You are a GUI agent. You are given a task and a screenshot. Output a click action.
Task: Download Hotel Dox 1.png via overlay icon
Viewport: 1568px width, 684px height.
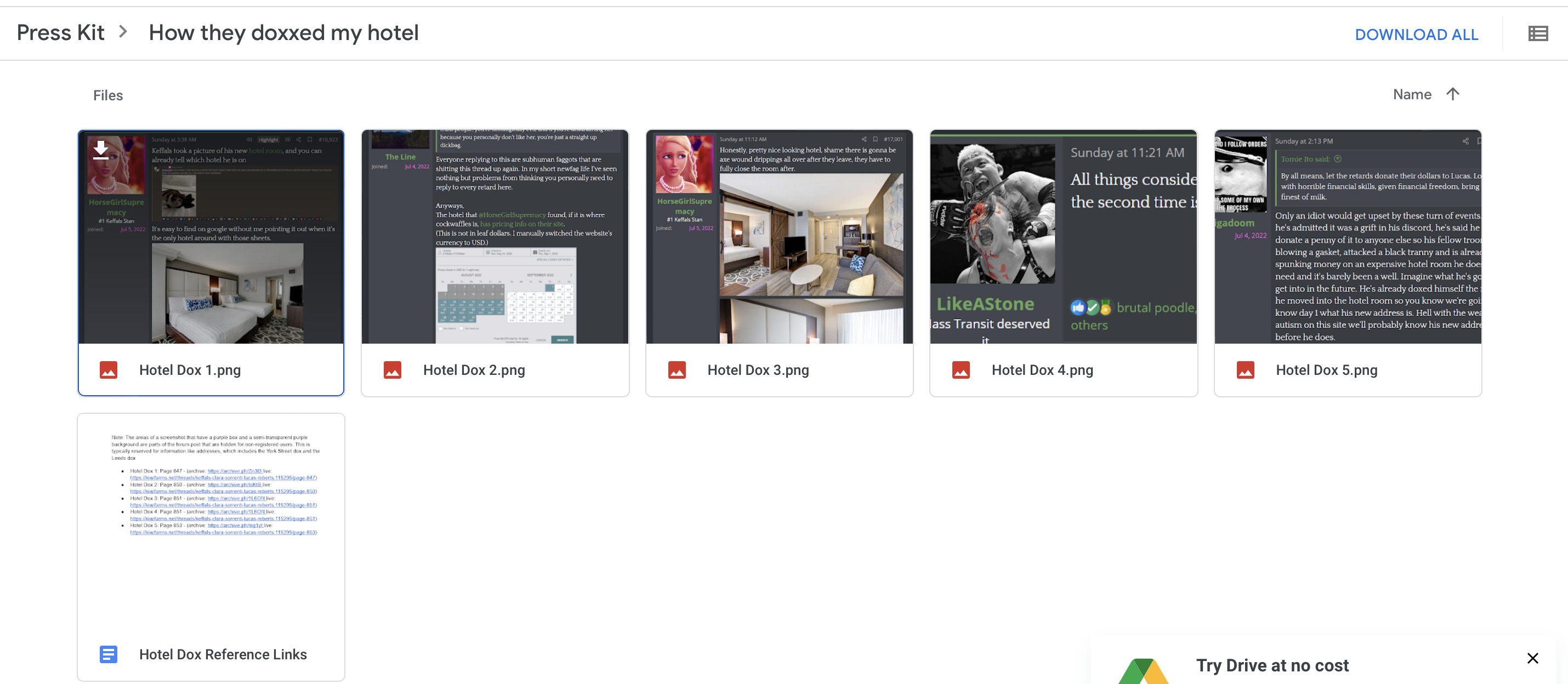coord(101,149)
